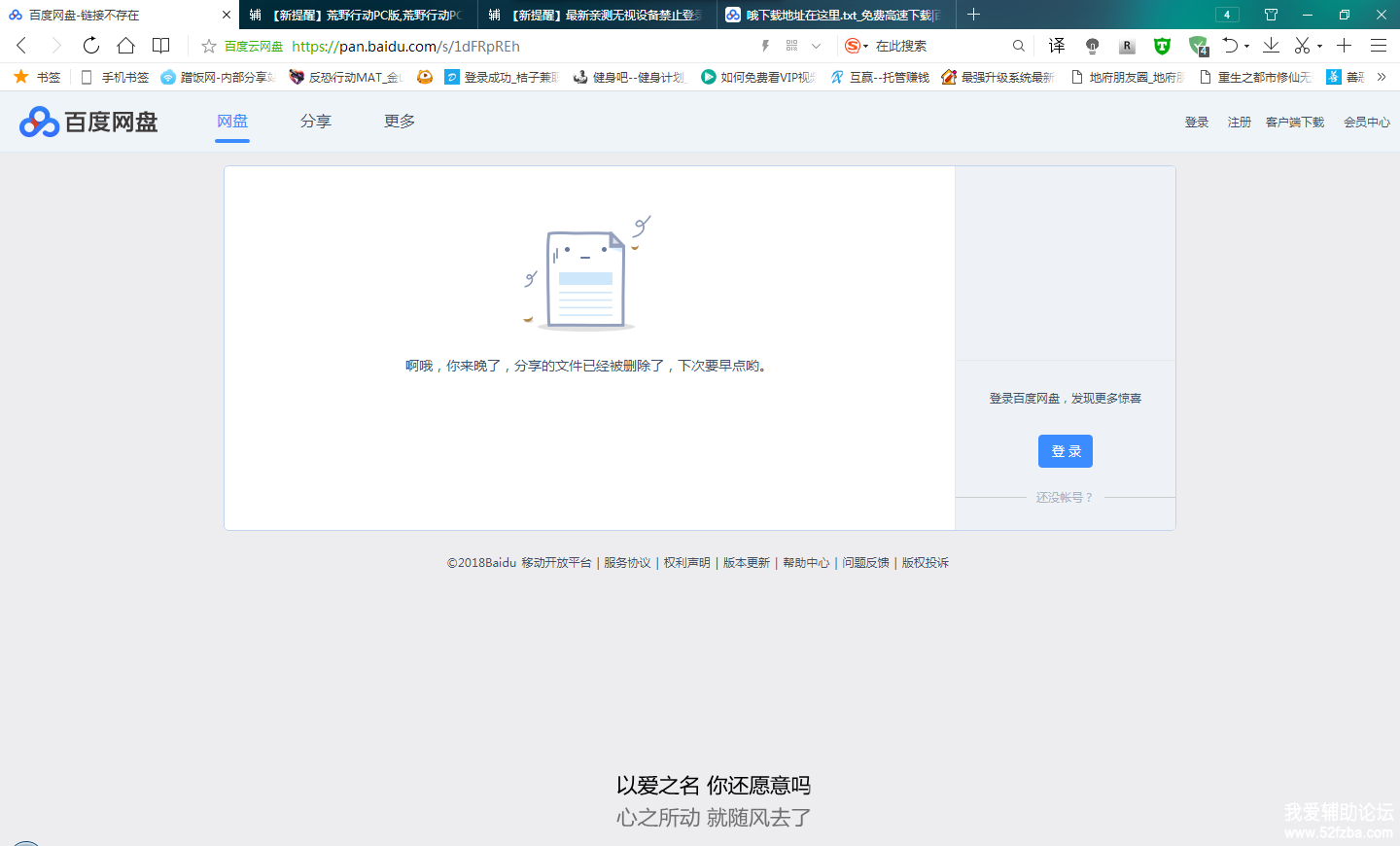Click the R extension icon
Screen dimensions: 1400x846
click(1127, 46)
